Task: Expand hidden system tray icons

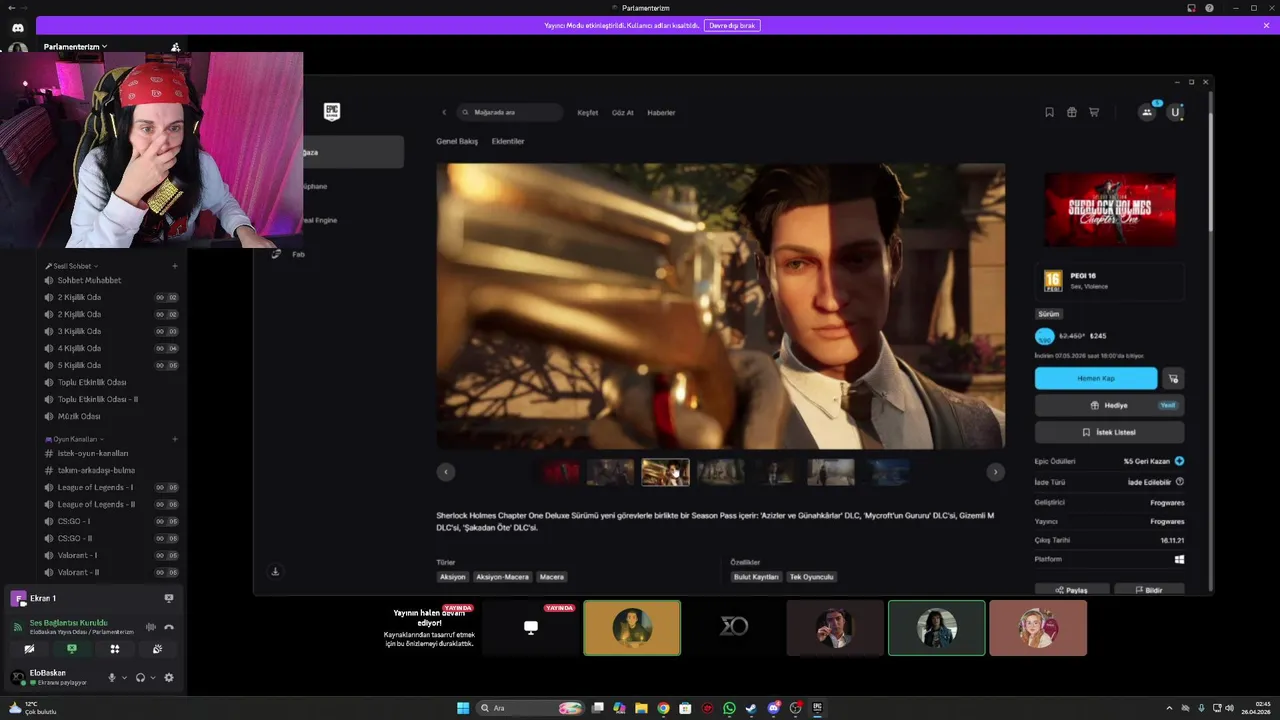Action: pyautogui.click(x=1170, y=708)
